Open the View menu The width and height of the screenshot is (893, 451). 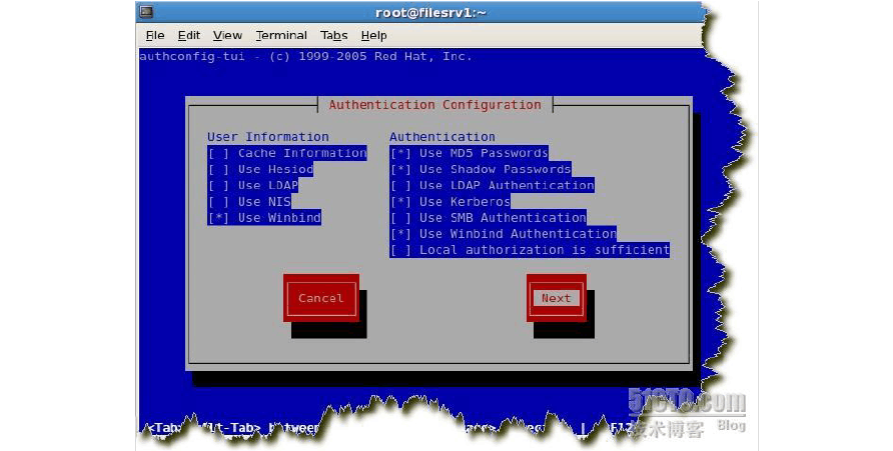tap(227, 35)
